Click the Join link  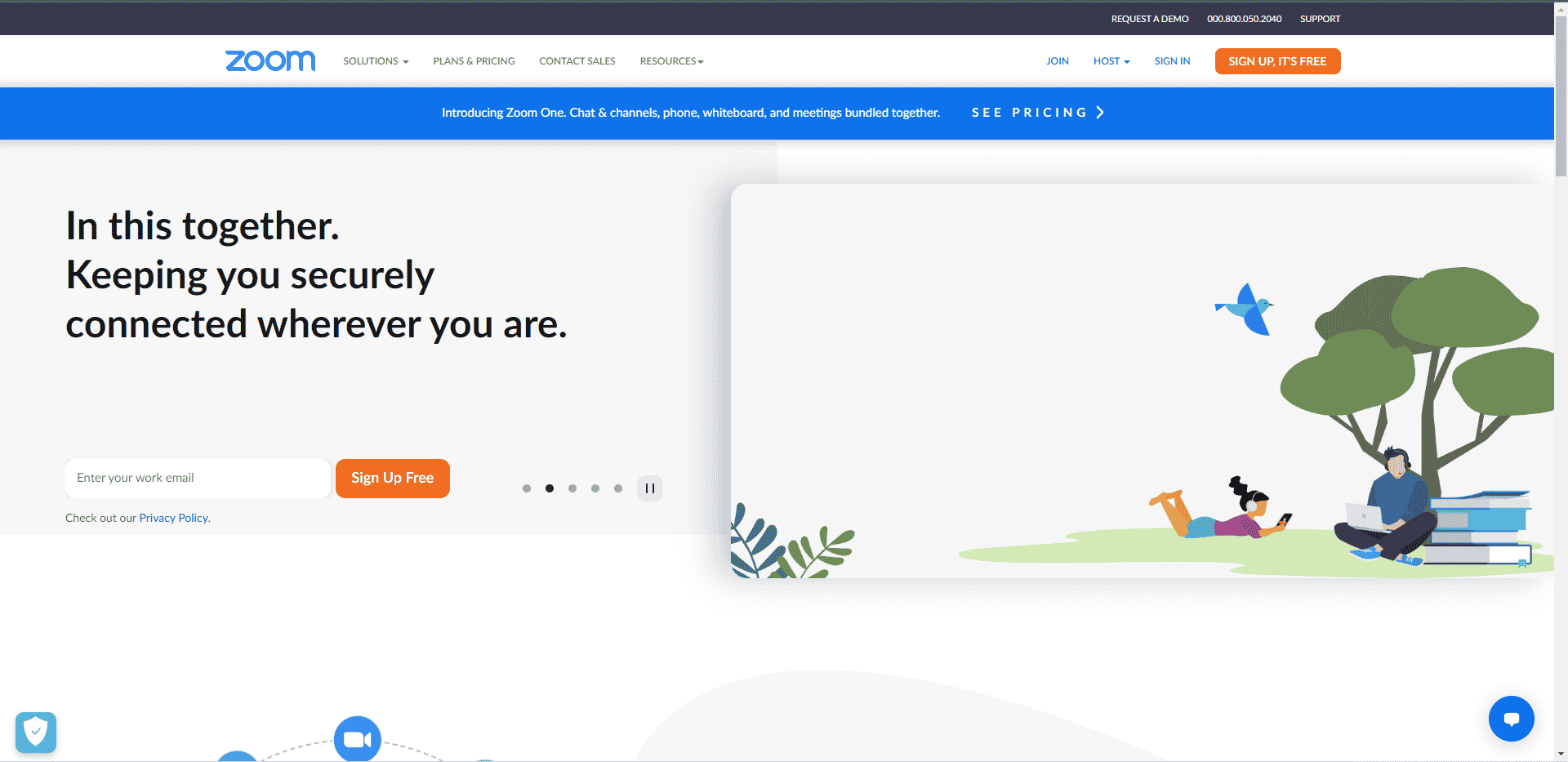(1058, 61)
